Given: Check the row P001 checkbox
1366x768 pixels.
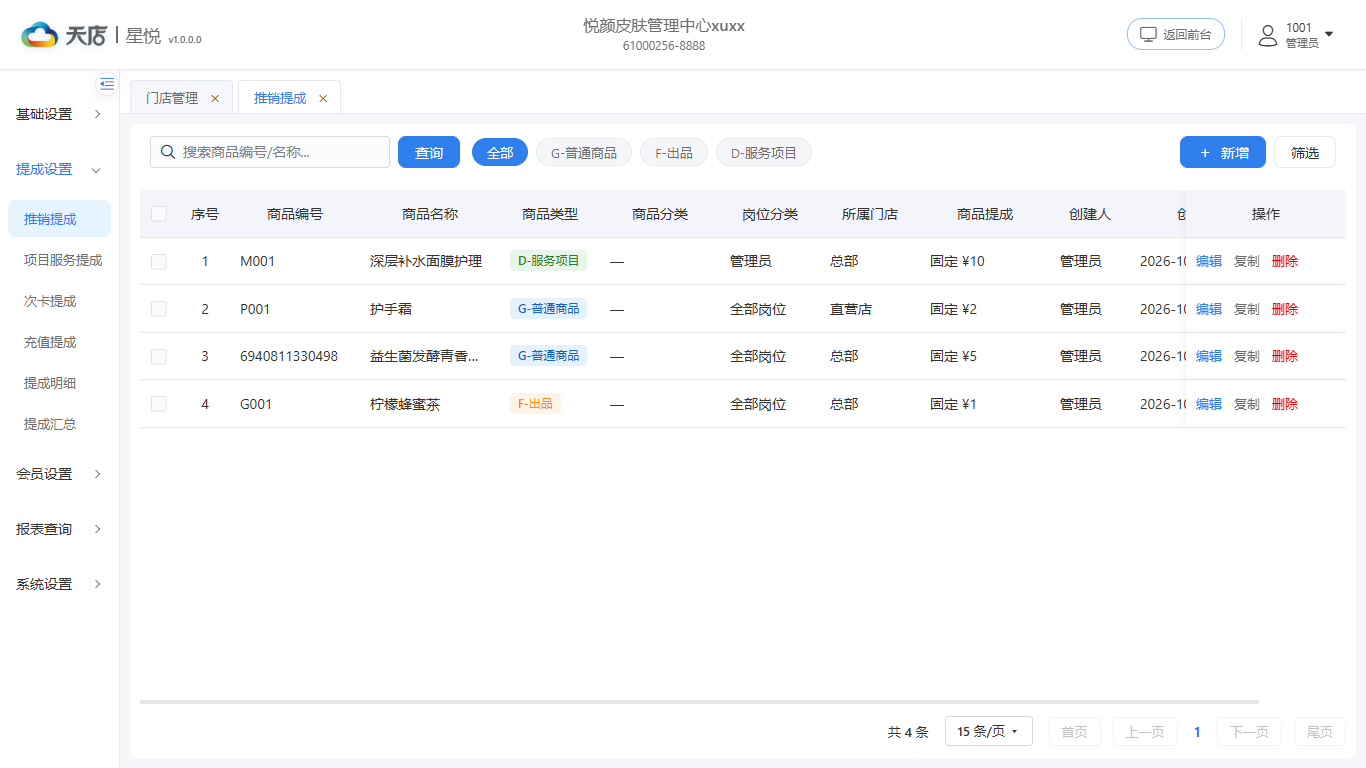Looking at the screenshot, I should click(159, 309).
